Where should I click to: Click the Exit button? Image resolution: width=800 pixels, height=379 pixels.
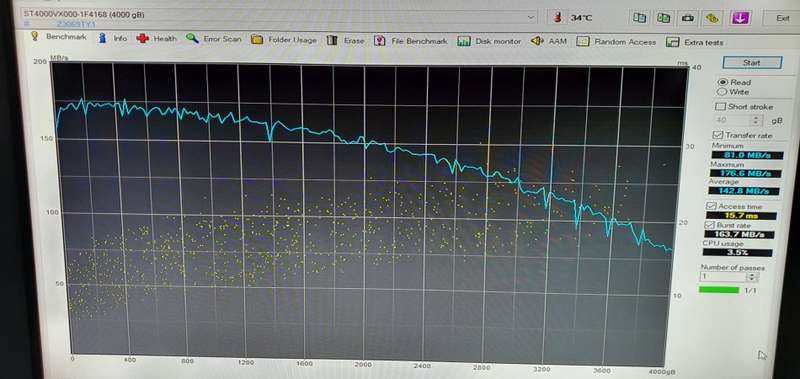[x=782, y=18]
